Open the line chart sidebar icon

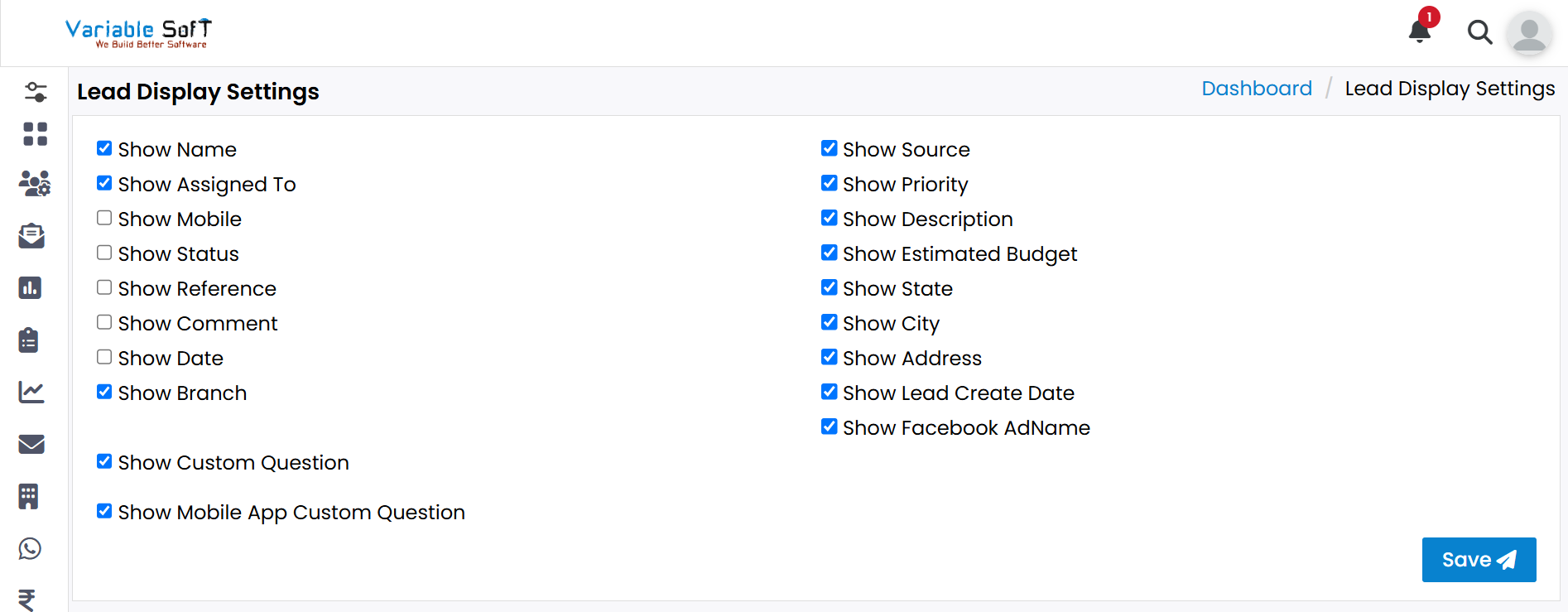click(31, 392)
